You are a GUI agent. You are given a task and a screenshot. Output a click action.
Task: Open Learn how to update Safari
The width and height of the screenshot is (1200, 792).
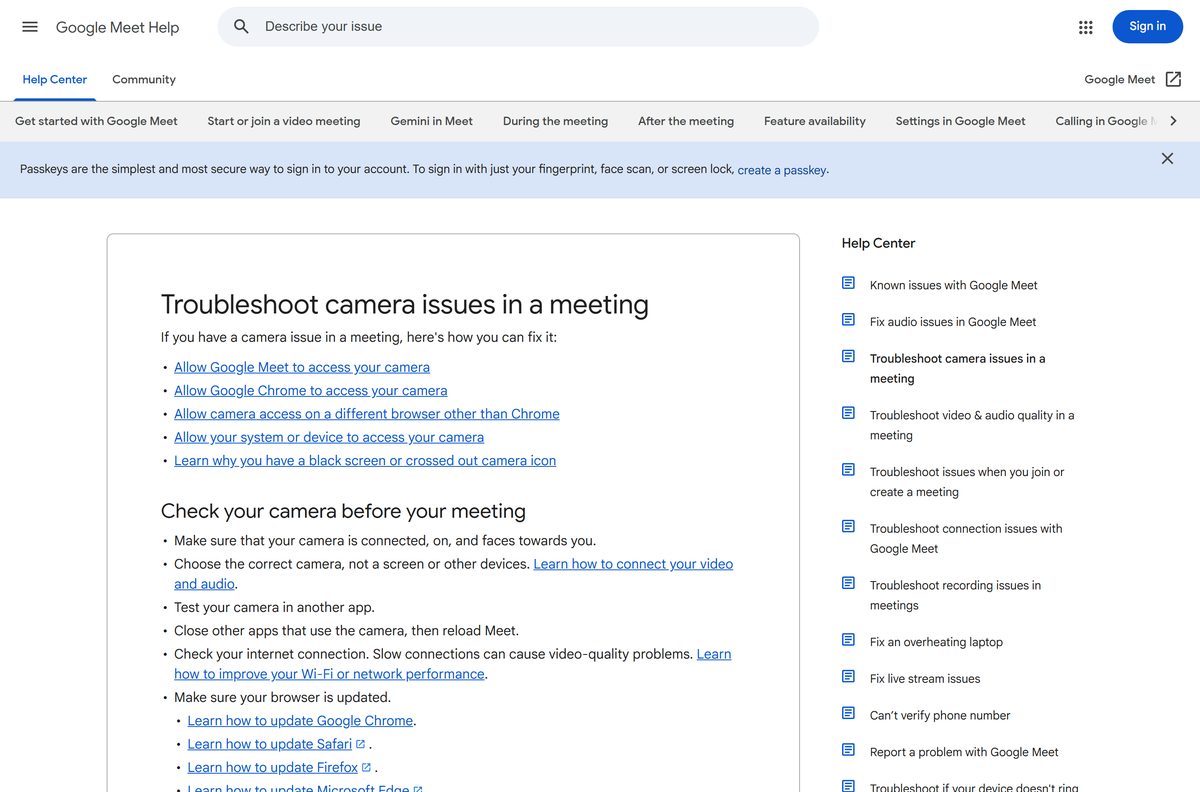point(270,744)
